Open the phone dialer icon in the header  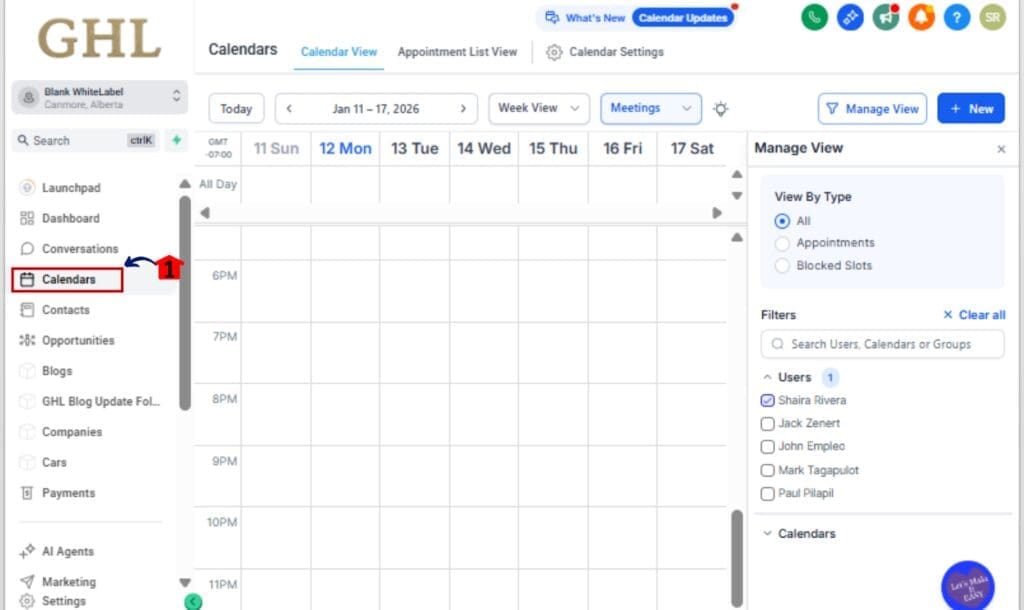(x=814, y=17)
